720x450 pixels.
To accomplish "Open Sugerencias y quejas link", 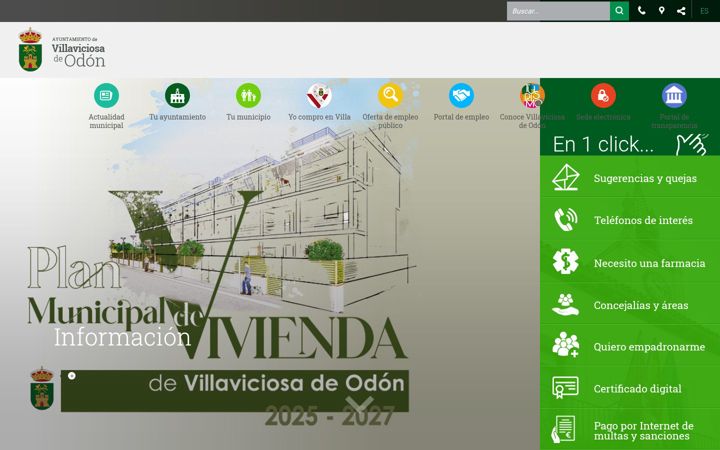I will 645,178.
